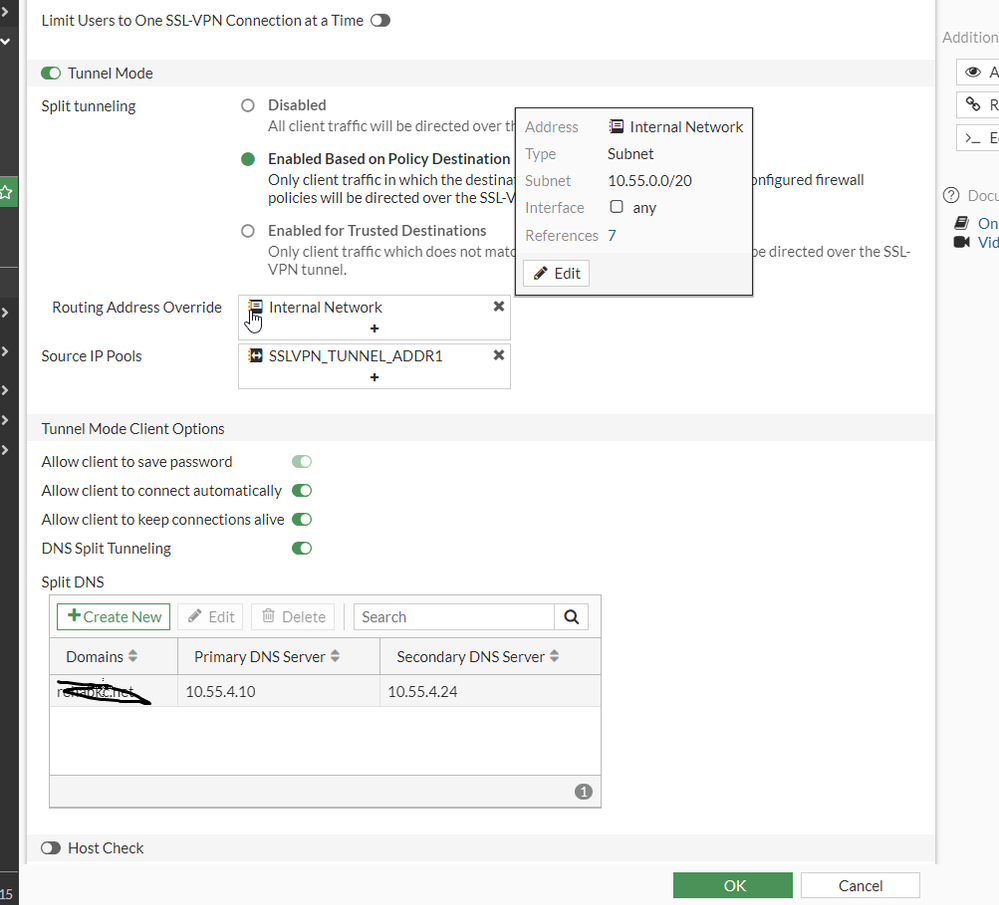
Task: Add entry to Routing Address Override
Action: click(374, 328)
